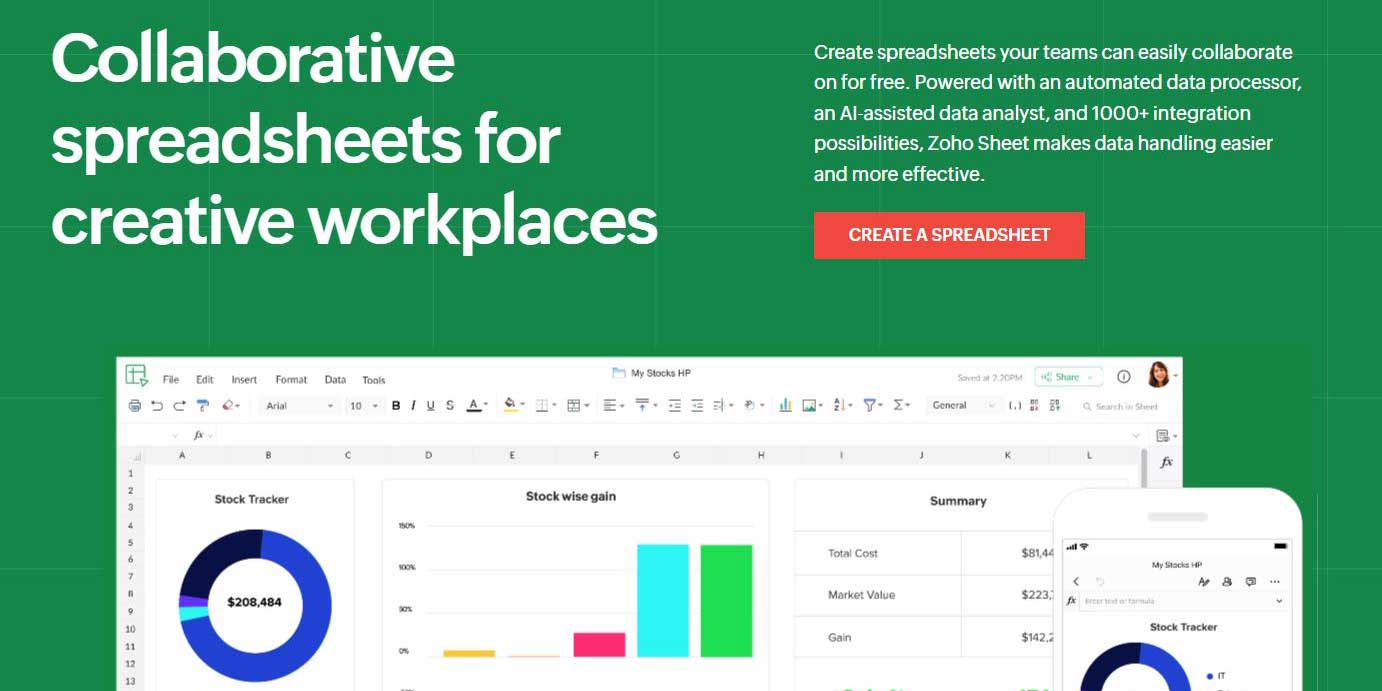The height and width of the screenshot is (691, 1382).
Task: Click the My Stocks HP document title
Action: point(660,373)
